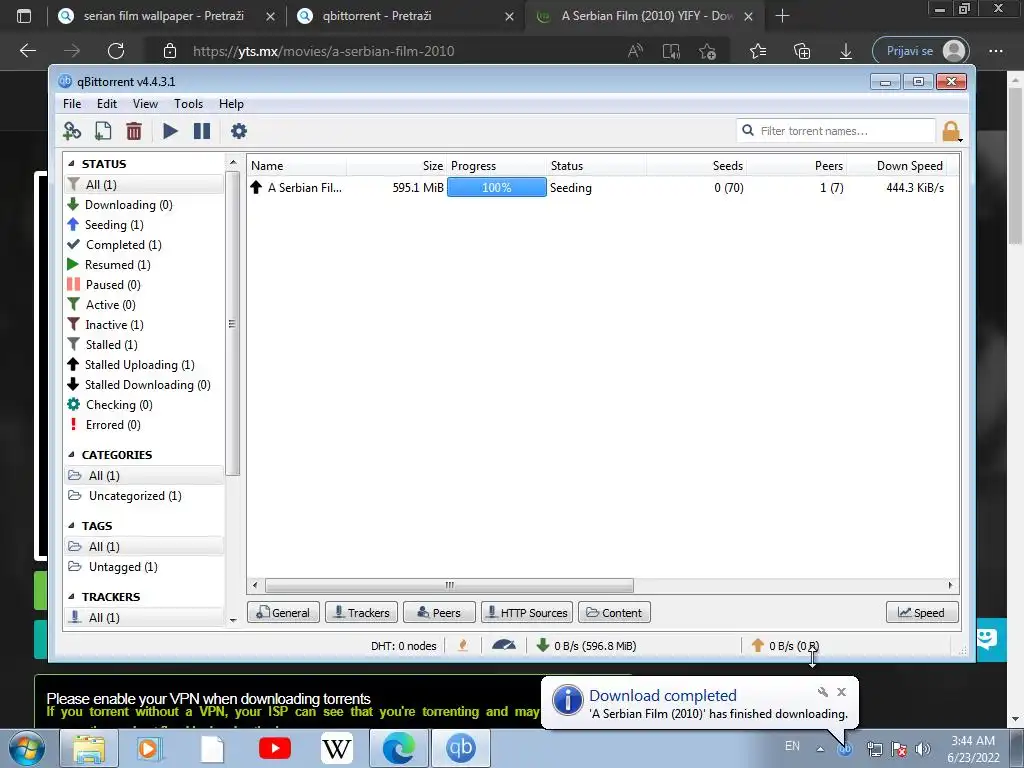This screenshot has height=768, width=1024.
Task: Click the volume icon in system tray
Action: tap(922, 749)
